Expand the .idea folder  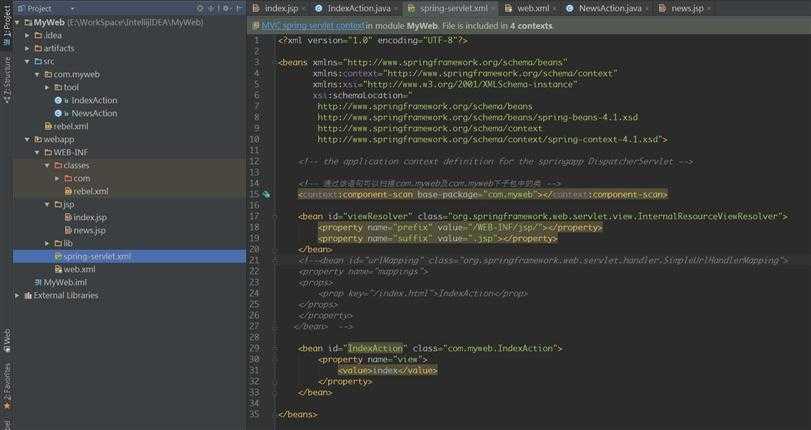pos(27,36)
